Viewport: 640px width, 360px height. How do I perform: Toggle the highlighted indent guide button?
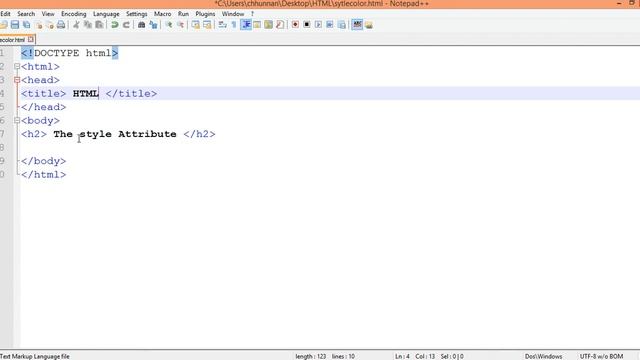246,25
